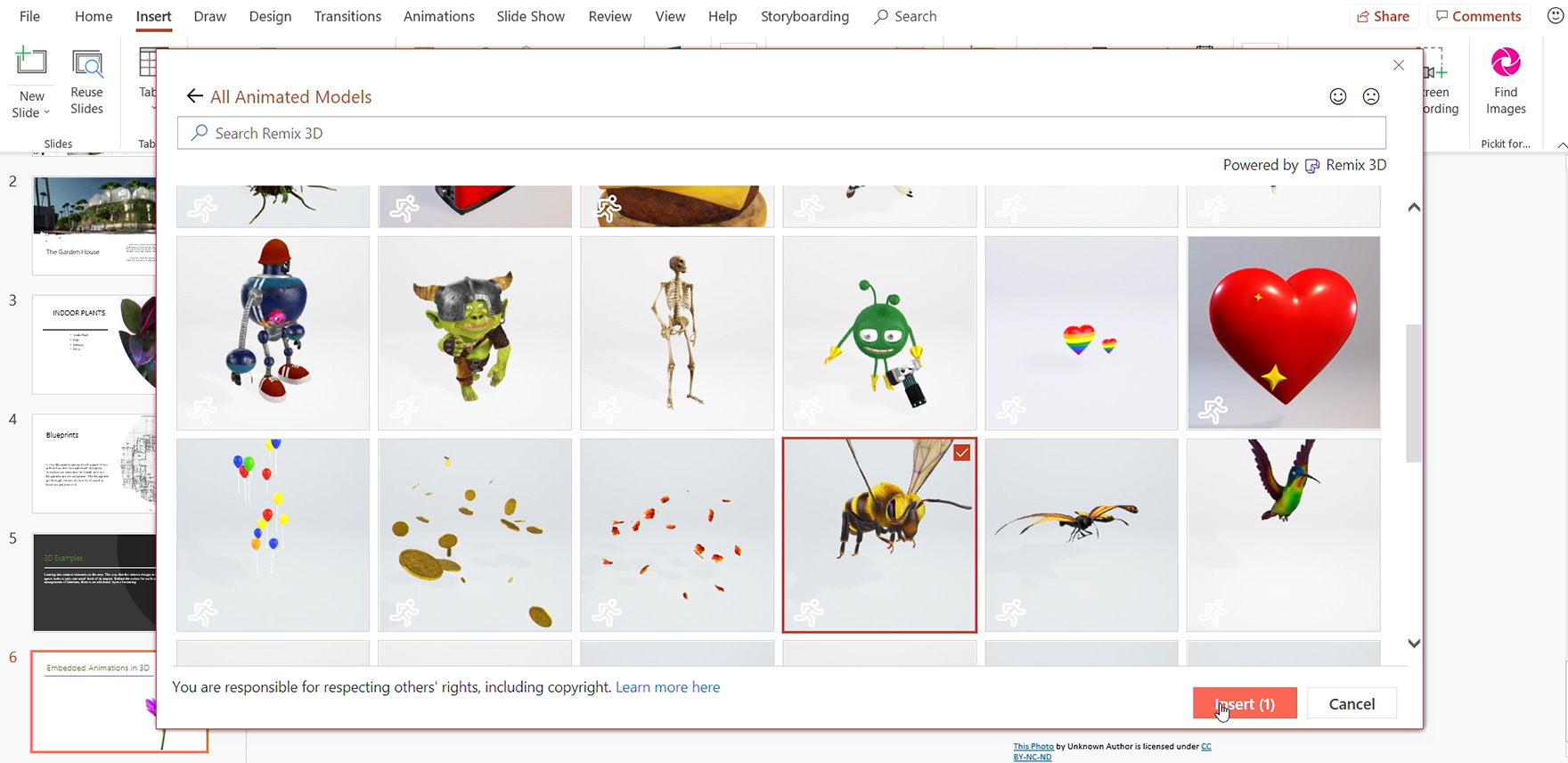Click the rainbow hearts' running-figure animation icon
The width and height of the screenshot is (1568, 763).
coord(1011,411)
